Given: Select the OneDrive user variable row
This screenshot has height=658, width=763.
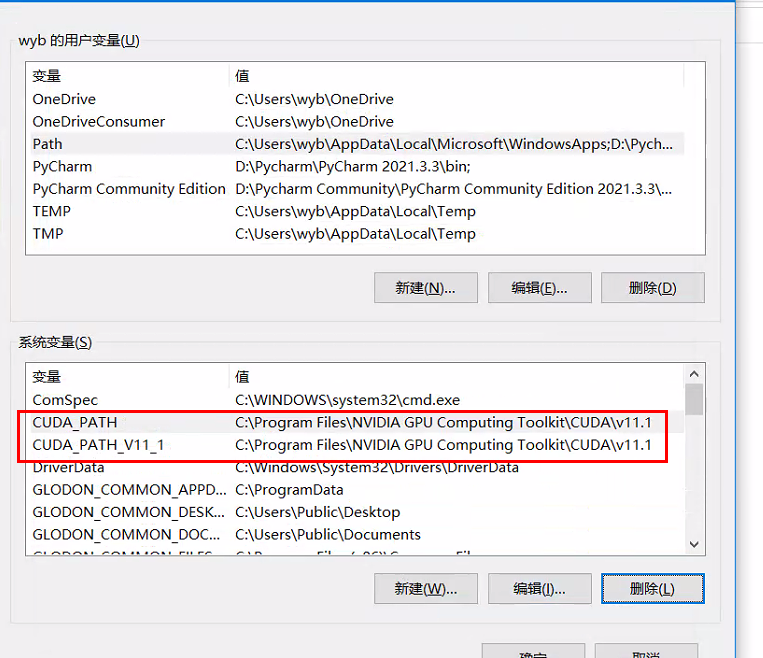Looking at the screenshot, I should coord(357,99).
